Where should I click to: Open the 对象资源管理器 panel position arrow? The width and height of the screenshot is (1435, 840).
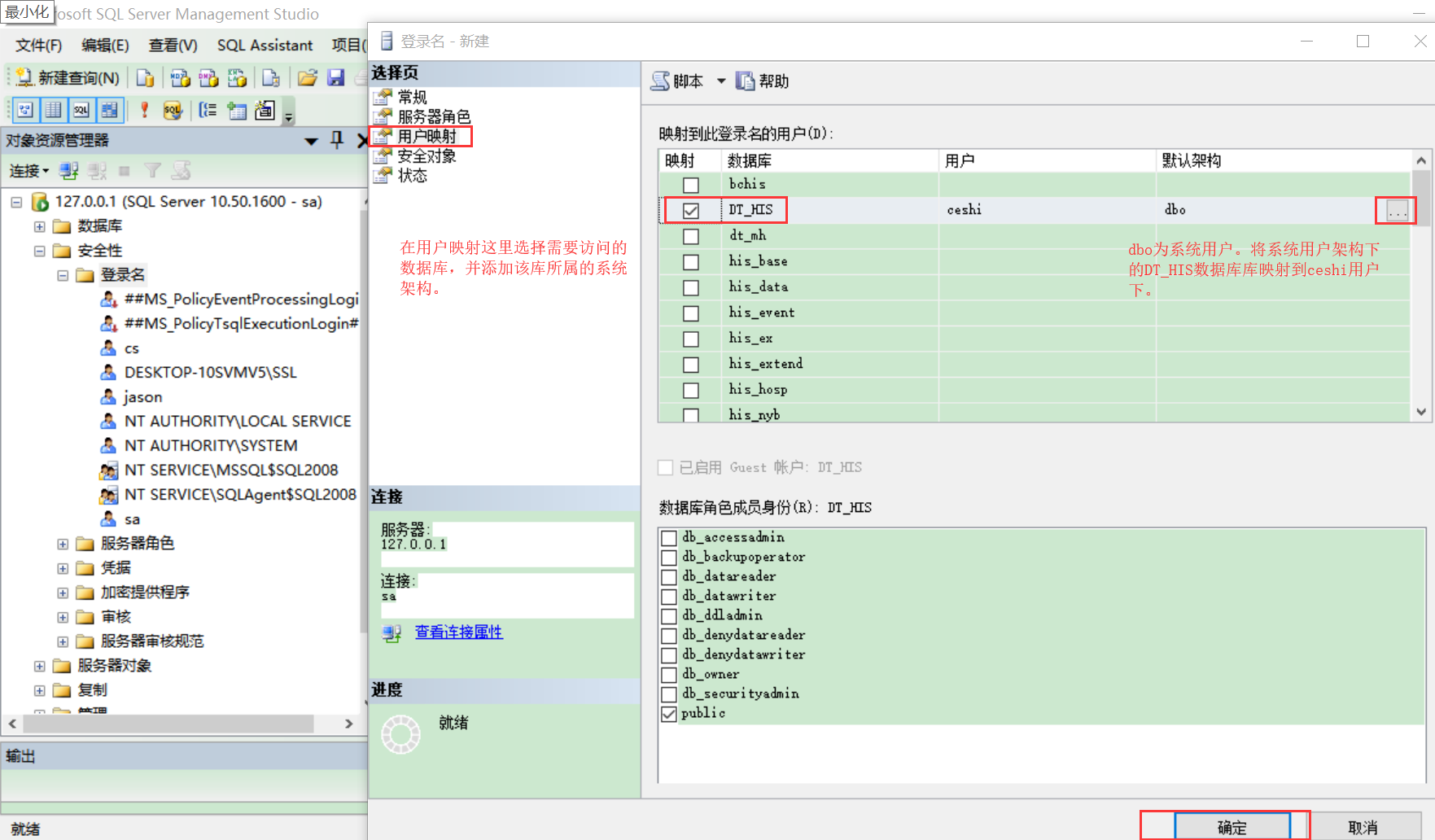click(x=311, y=141)
